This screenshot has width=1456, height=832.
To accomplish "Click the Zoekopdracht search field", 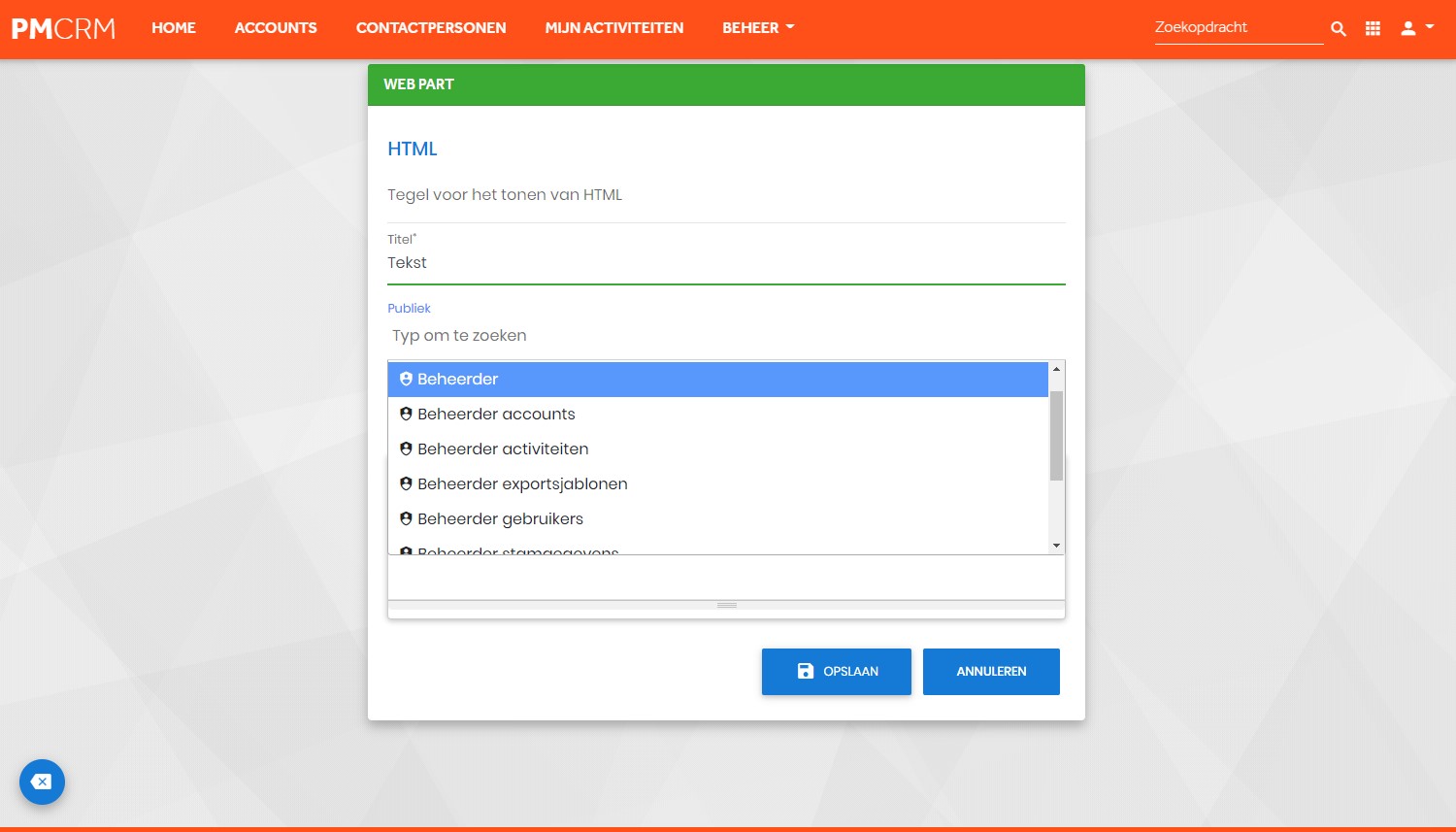I will [1239, 28].
